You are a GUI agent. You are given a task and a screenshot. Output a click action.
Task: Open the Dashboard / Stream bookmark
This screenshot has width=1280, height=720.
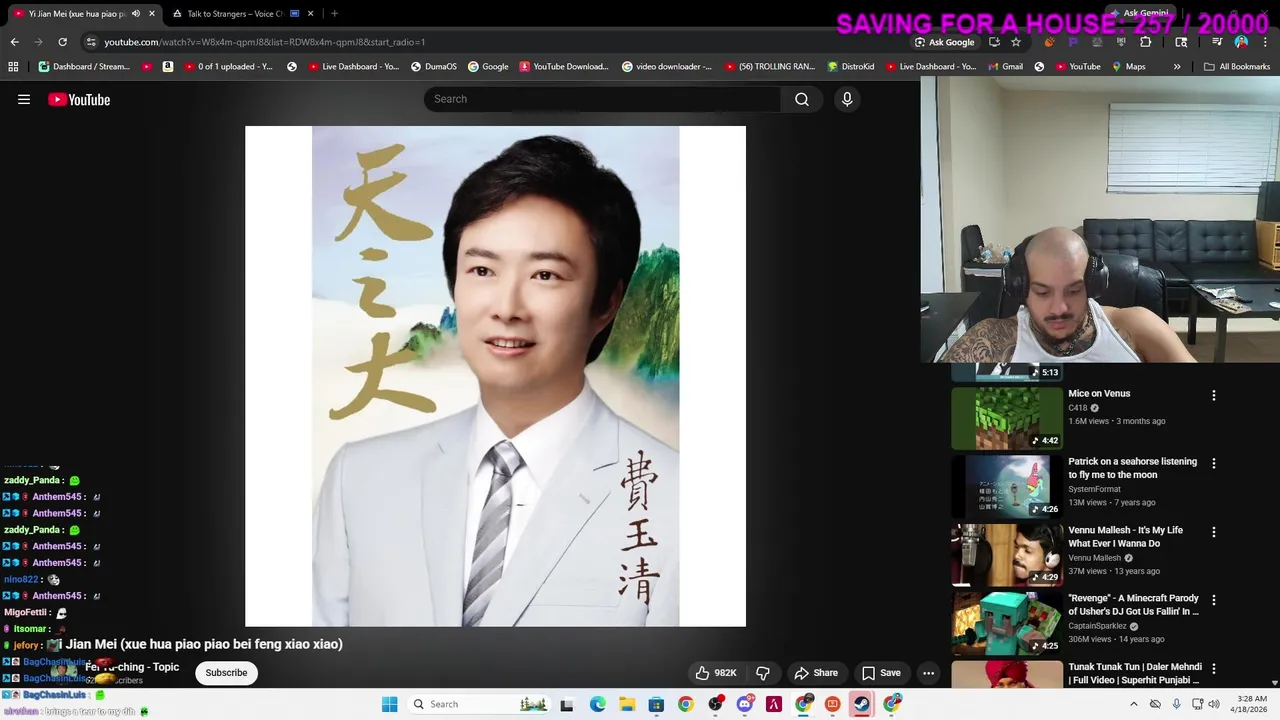pos(84,67)
